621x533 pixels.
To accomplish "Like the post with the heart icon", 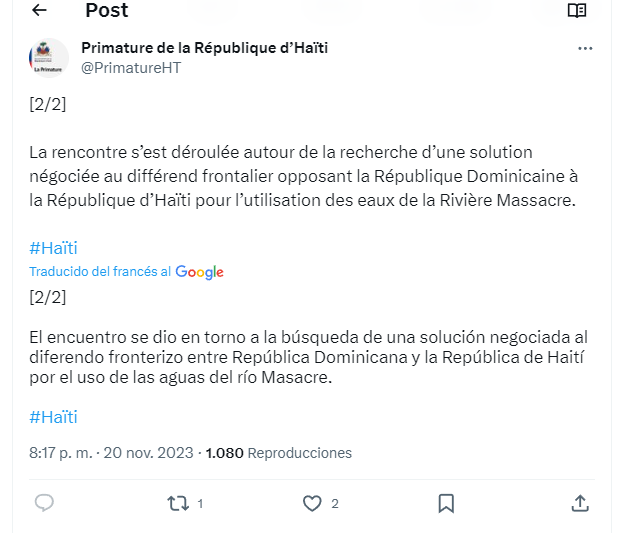I will (x=312, y=503).
